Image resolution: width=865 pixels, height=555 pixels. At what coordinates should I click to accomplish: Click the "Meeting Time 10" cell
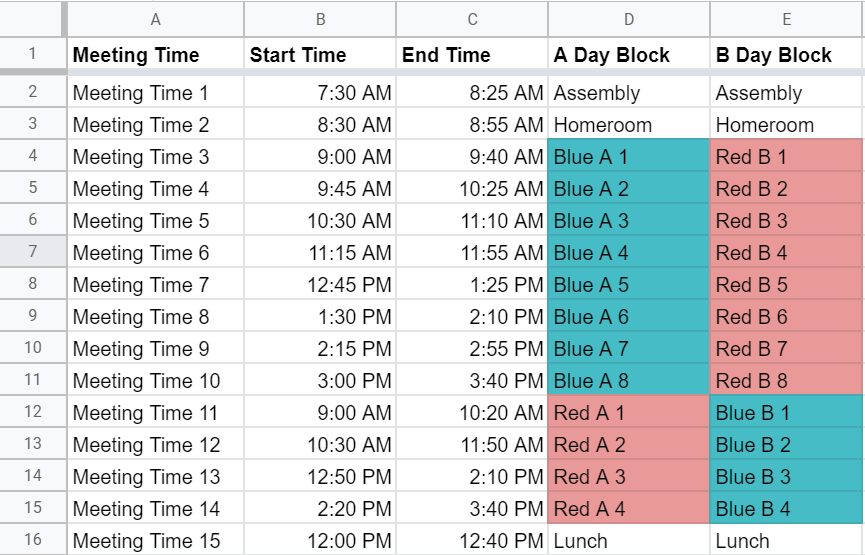point(155,381)
